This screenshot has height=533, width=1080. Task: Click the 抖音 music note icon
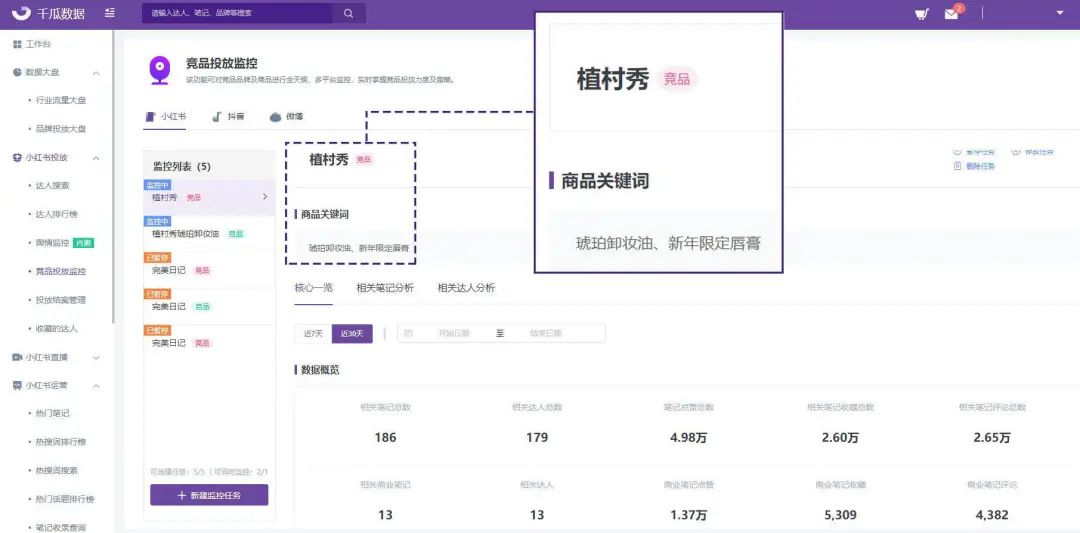pyautogui.click(x=216, y=116)
